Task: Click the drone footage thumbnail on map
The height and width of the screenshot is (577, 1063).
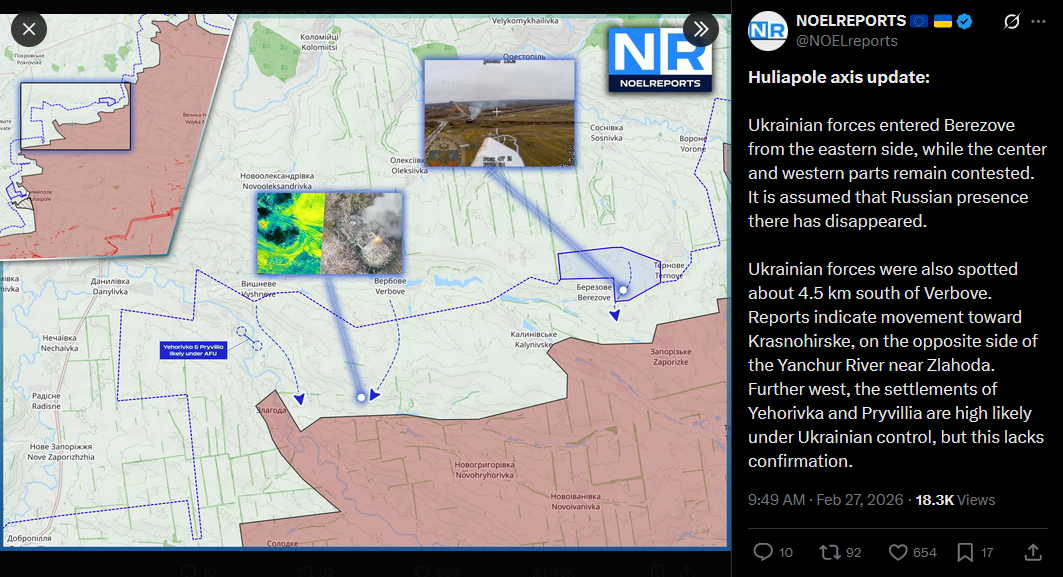Action: pos(500,113)
